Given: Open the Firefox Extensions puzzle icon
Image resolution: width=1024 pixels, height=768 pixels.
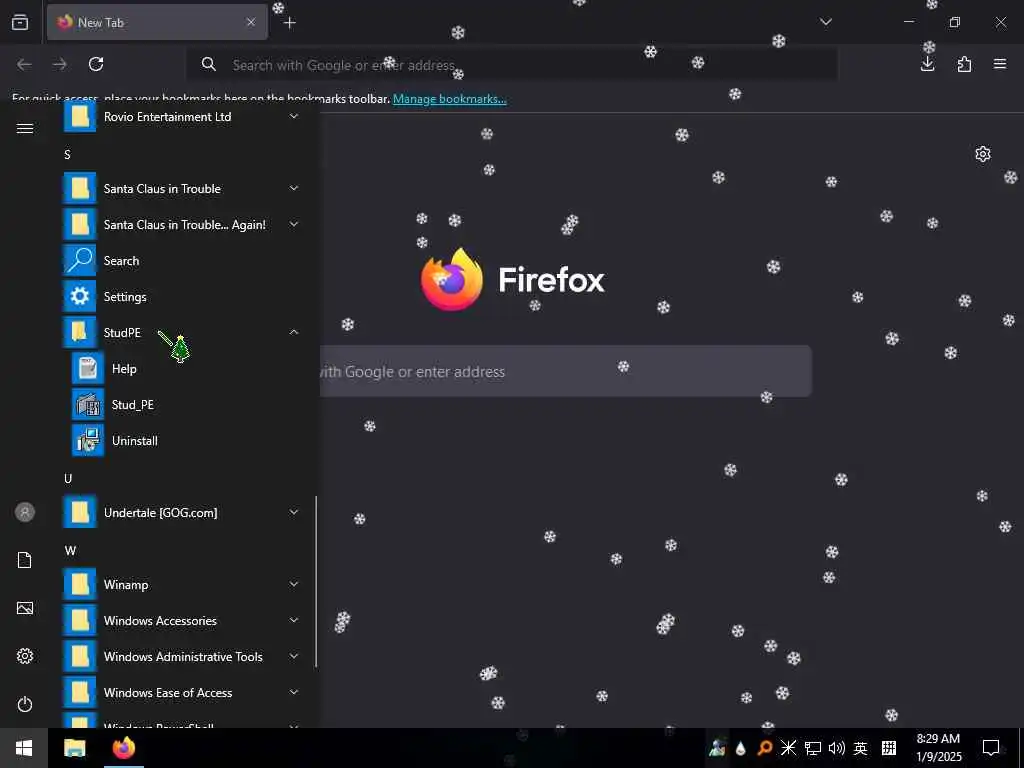Looking at the screenshot, I should click(964, 64).
